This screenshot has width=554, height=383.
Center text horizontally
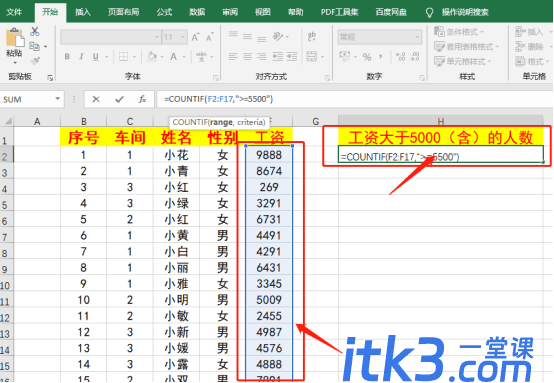[x=247, y=57]
